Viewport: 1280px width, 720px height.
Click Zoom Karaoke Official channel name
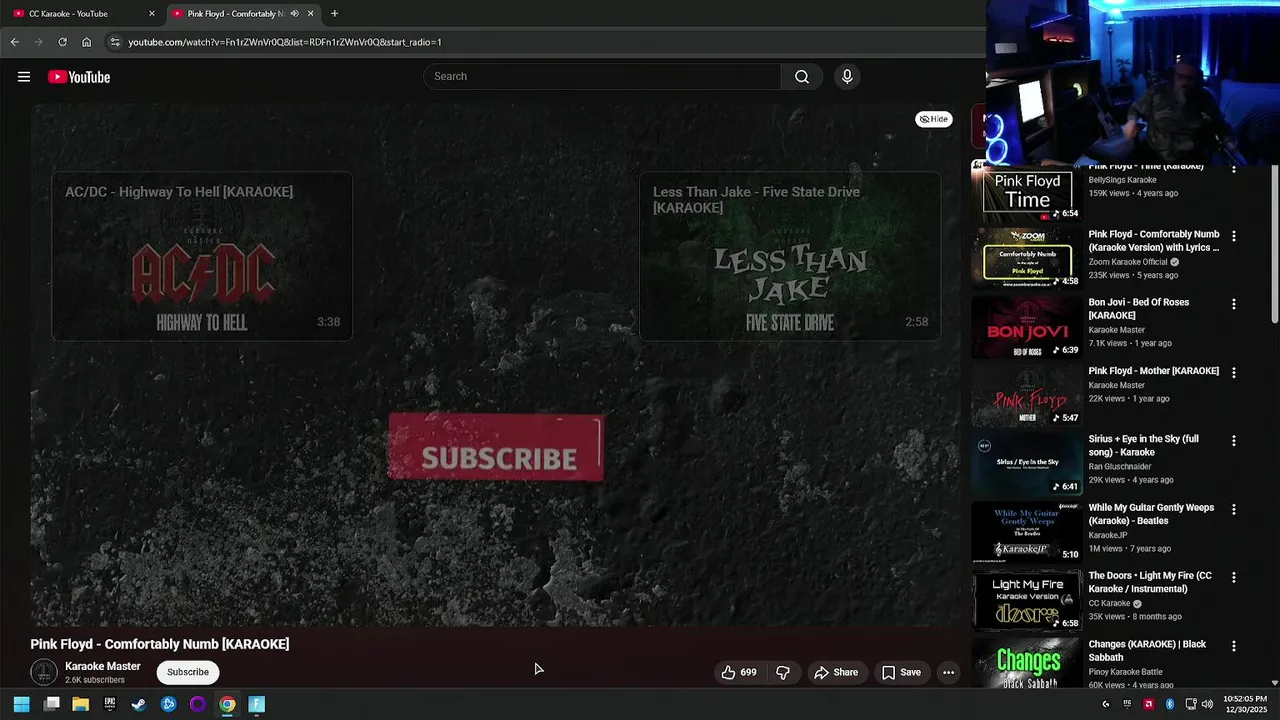[1128, 262]
